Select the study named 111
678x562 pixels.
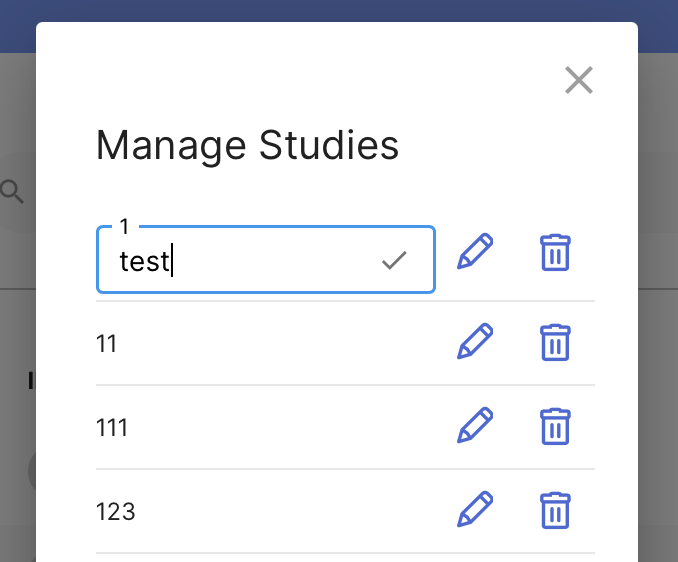[112, 428]
